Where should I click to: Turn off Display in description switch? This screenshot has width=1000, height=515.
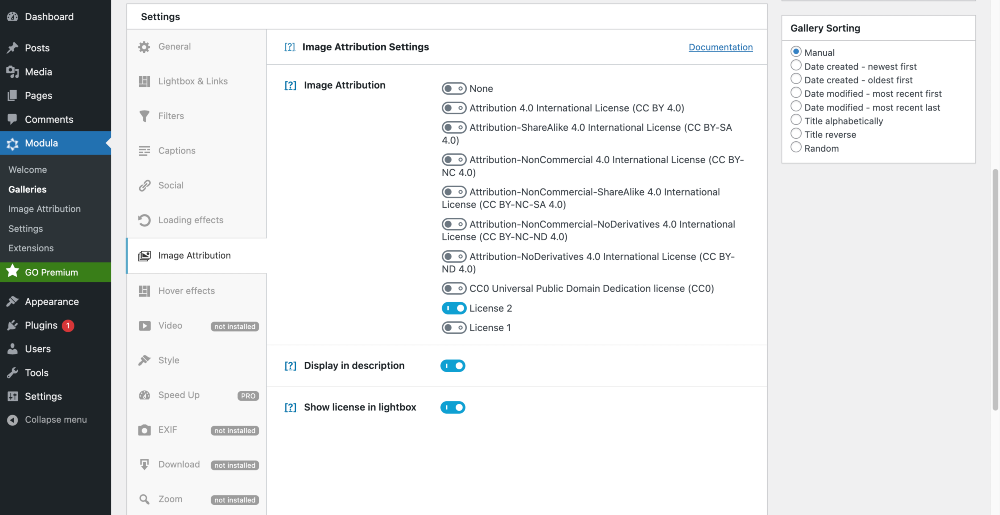click(x=453, y=366)
